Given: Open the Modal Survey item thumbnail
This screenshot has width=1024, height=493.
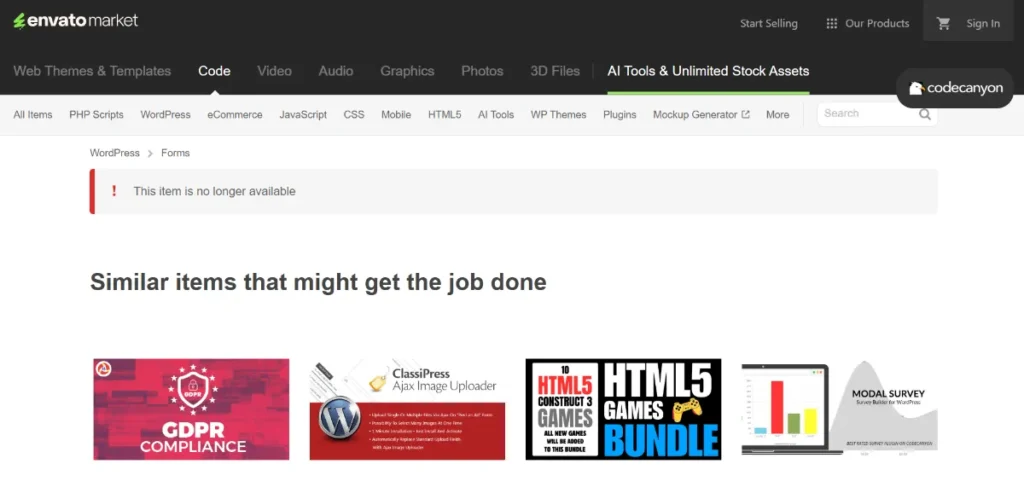Looking at the screenshot, I should pyautogui.click(x=840, y=409).
